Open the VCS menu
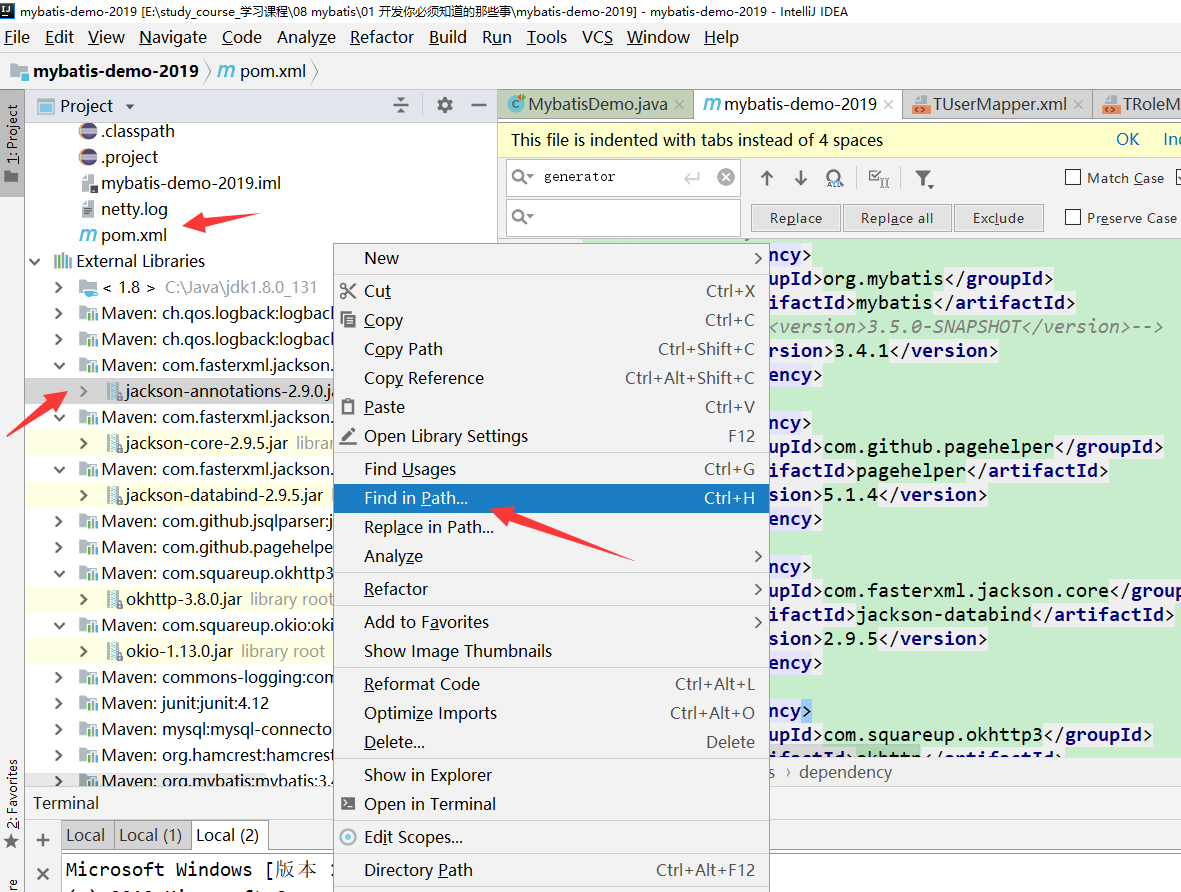The image size is (1181, 892). coord(597,38)
